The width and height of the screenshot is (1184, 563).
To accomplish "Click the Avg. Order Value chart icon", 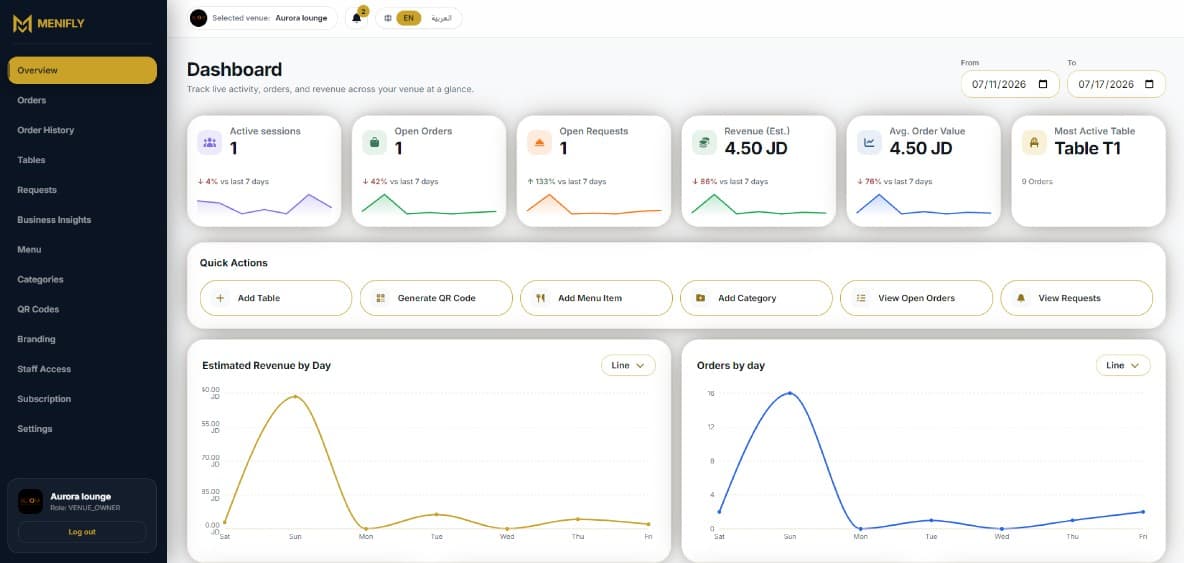I will [x=869, y=142].
